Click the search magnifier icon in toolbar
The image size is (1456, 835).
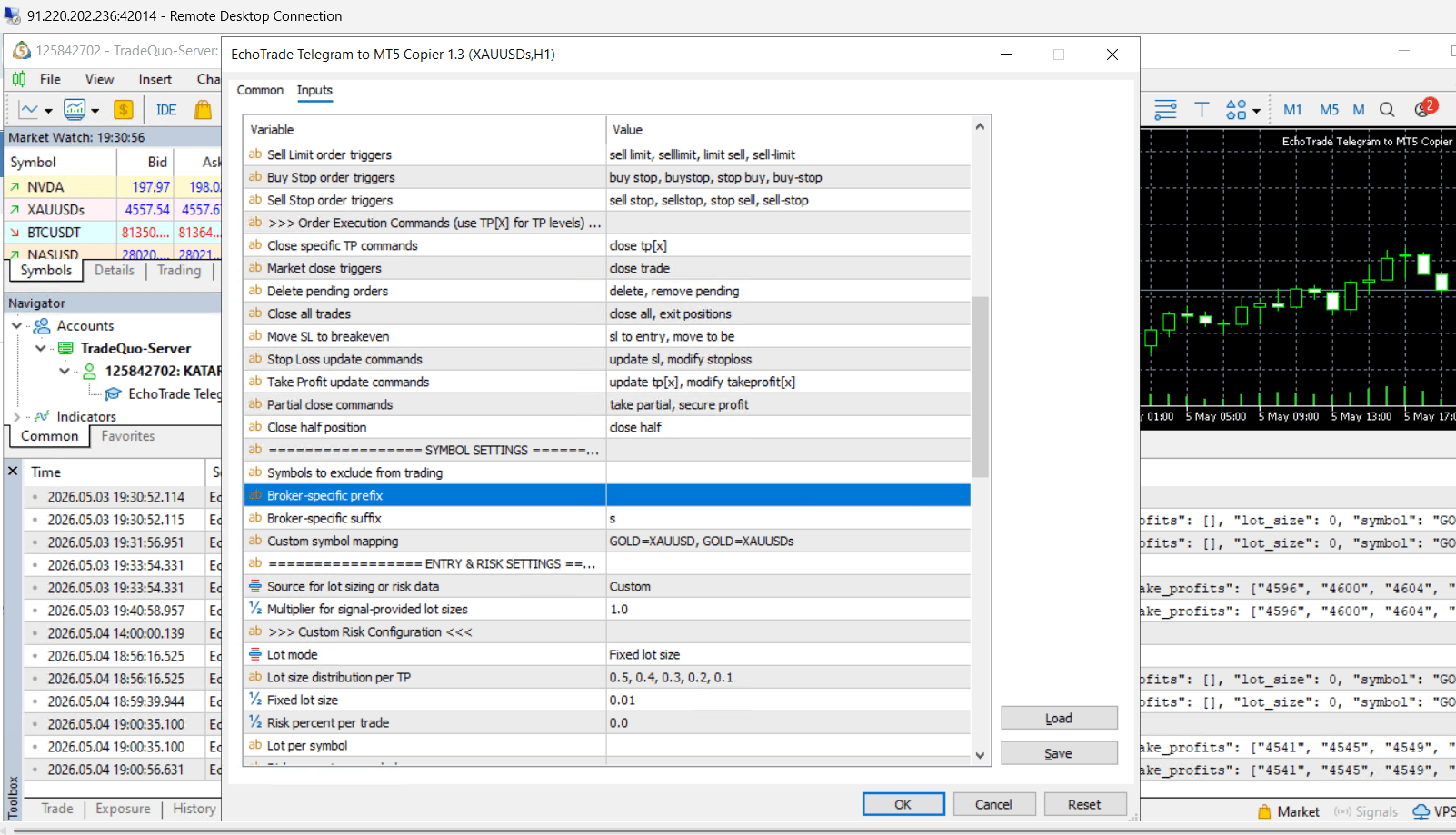[x=1387, y=110]
